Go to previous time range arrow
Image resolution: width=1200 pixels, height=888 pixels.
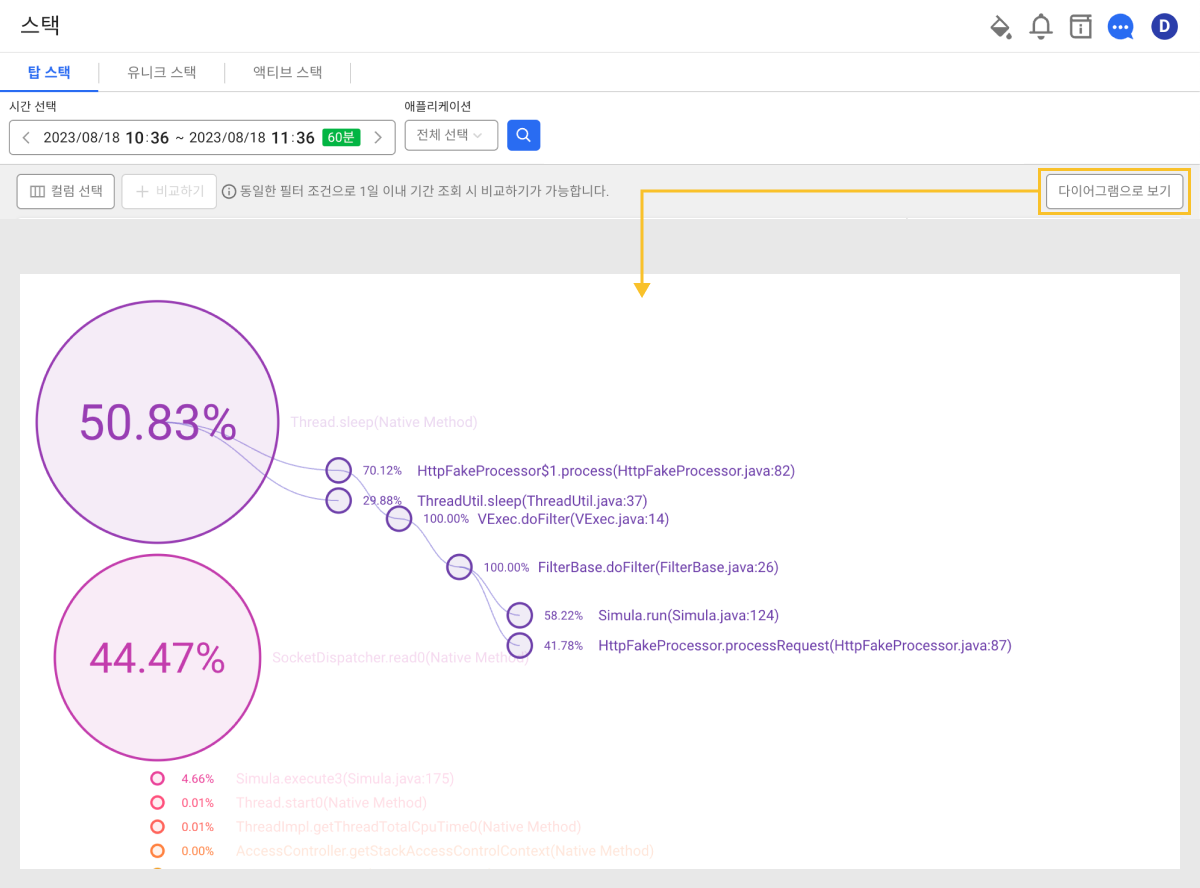coord(26,137)
